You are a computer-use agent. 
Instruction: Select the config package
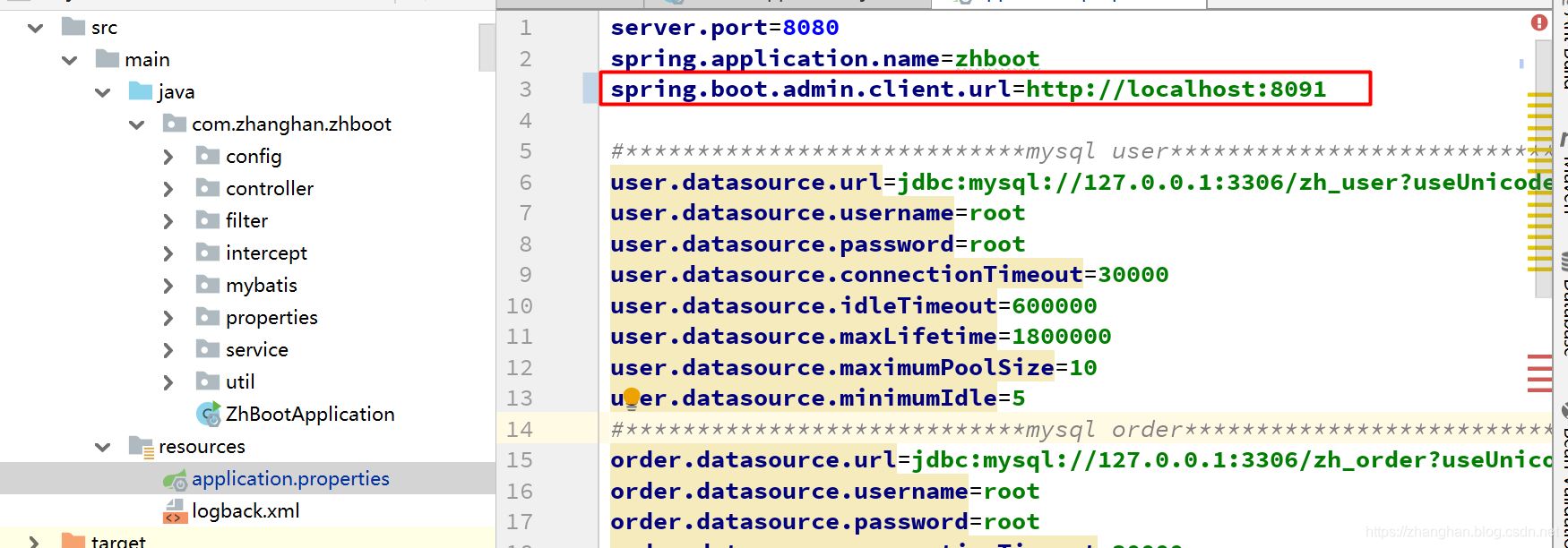(x=253, y=157)
